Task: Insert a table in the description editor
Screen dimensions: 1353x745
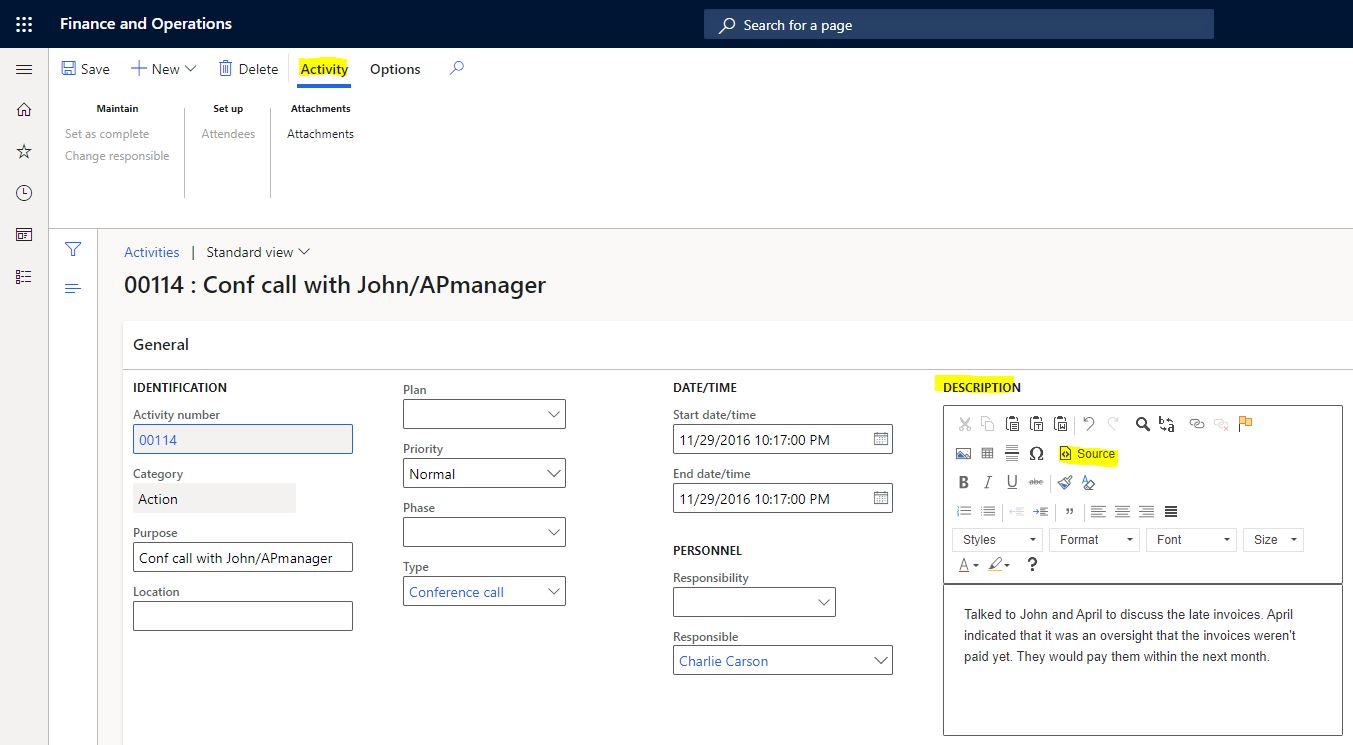Action: pyautogui.click(x=987, y=454)
